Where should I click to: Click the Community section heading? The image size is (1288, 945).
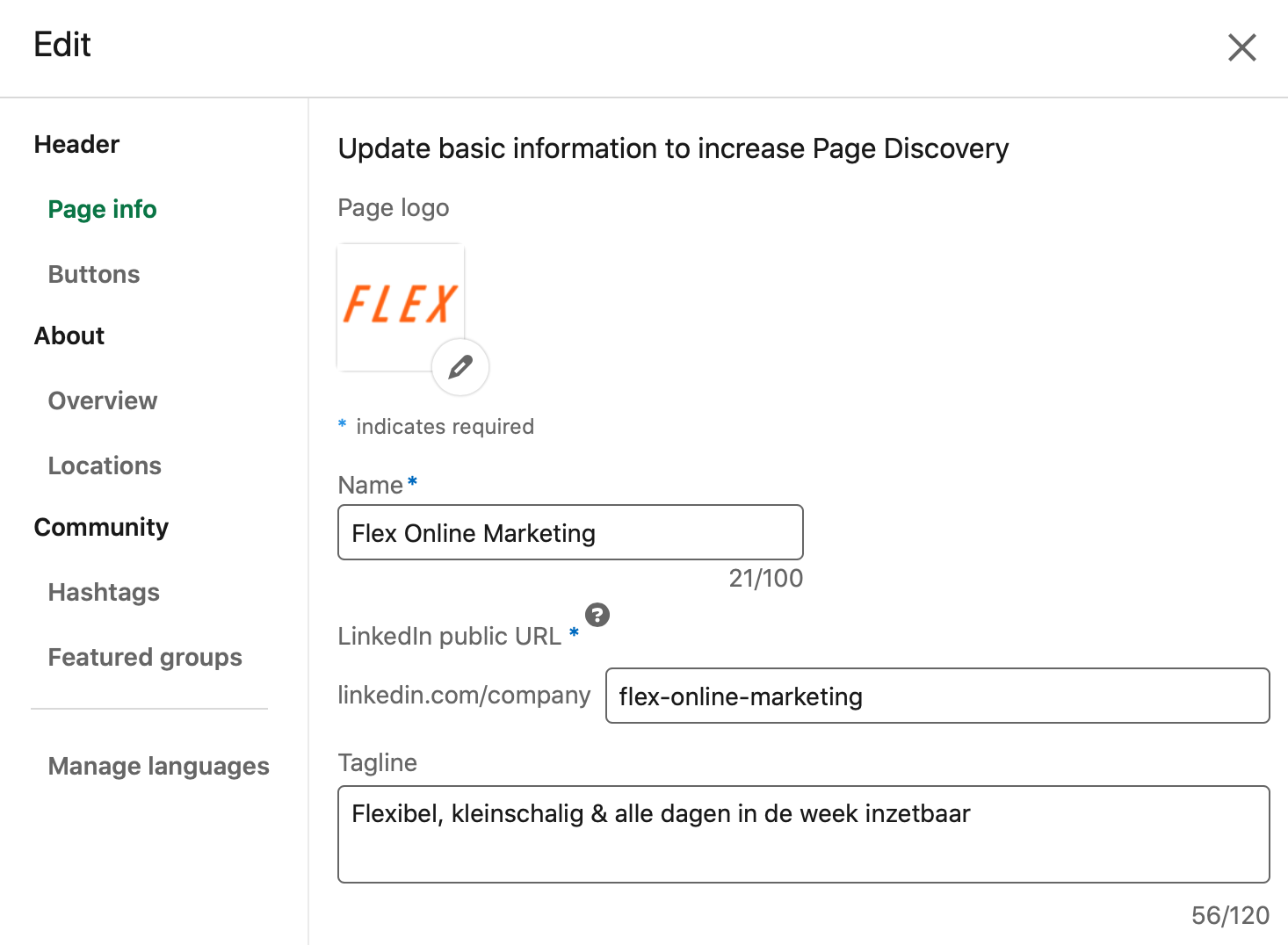click(x=101, y=527)
